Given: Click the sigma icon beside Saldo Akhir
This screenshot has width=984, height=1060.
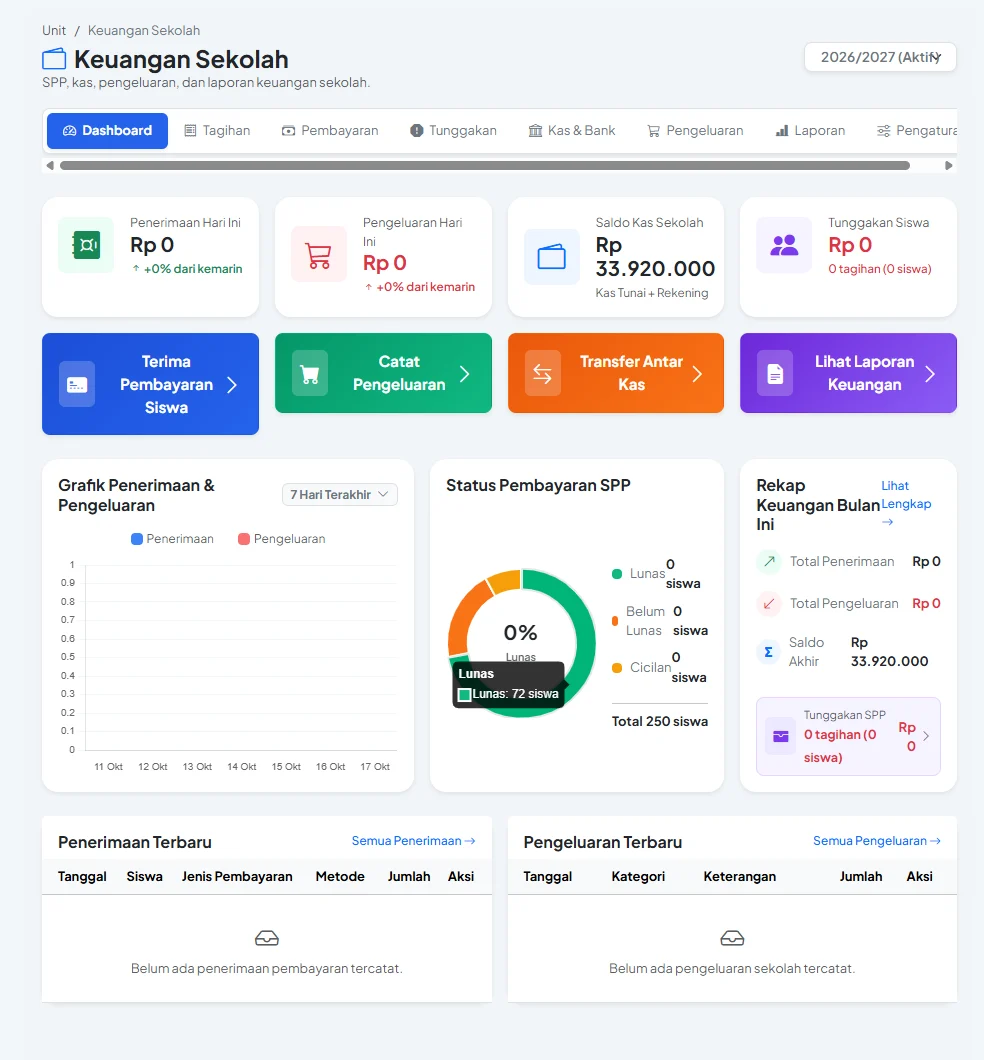Looking at the screenshot, I should [x=768, y=652].
